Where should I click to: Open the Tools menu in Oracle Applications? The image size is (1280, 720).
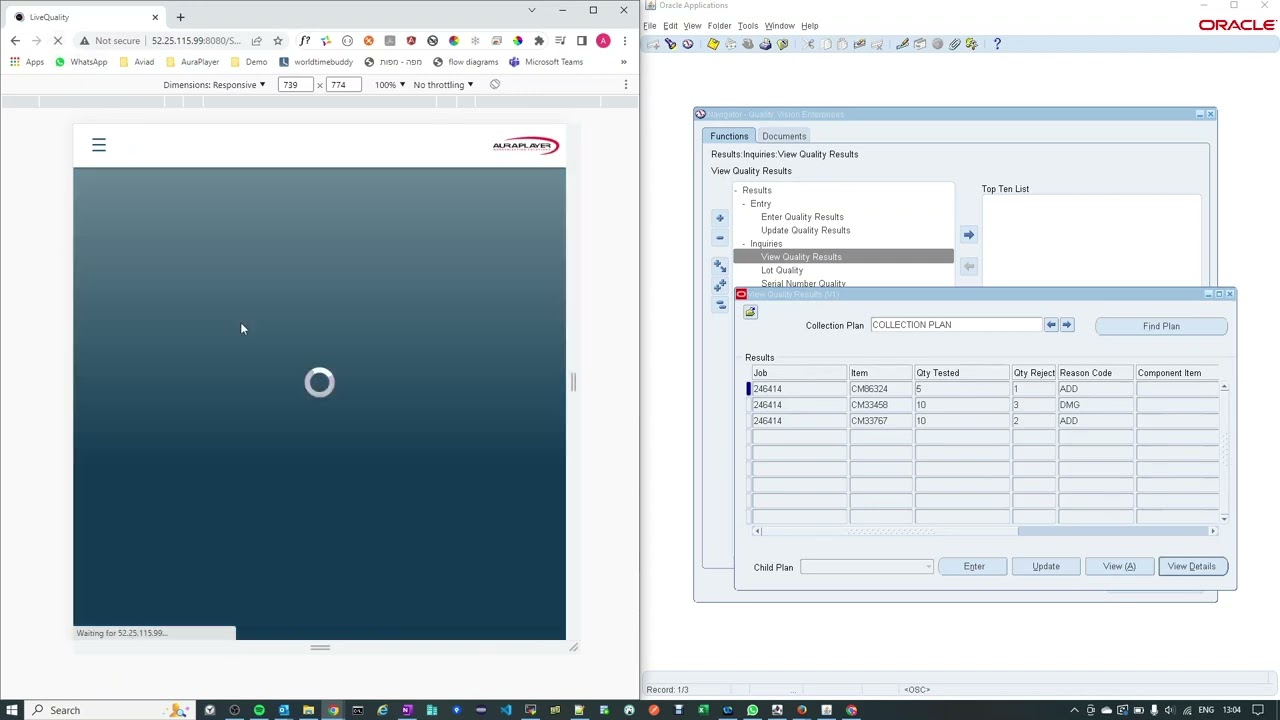click(748, 26)
